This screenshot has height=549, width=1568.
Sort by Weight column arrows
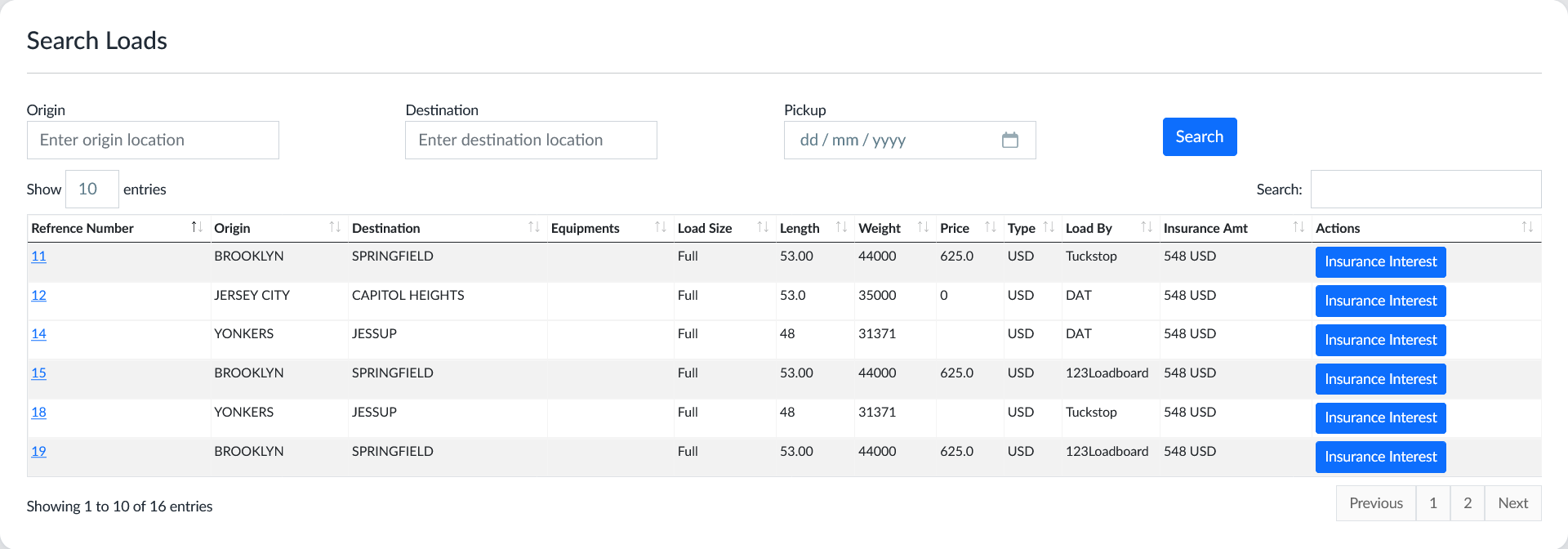point(924,227)
